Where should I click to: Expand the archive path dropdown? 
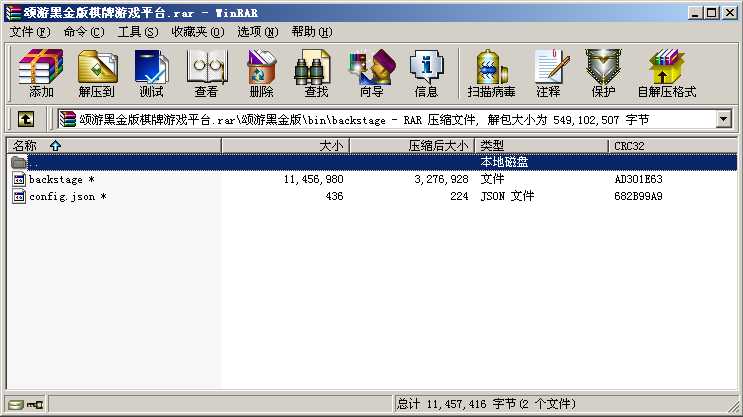point(723,119)
